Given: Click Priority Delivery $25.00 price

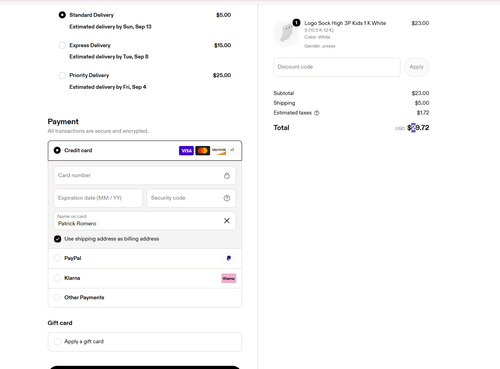Looking at the screenshot, I should click(222, 75).
